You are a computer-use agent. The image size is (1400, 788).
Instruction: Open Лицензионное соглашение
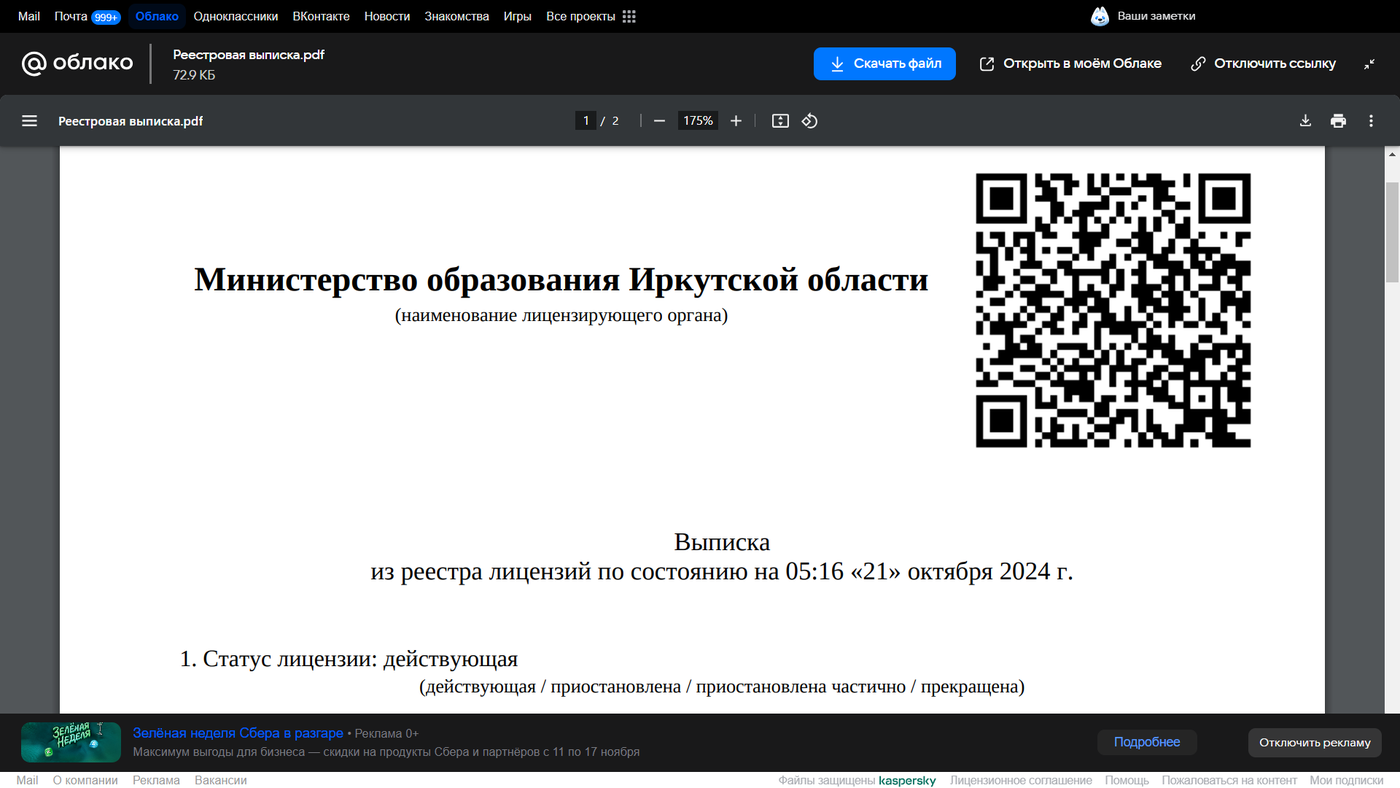[x=1021, y=780]
